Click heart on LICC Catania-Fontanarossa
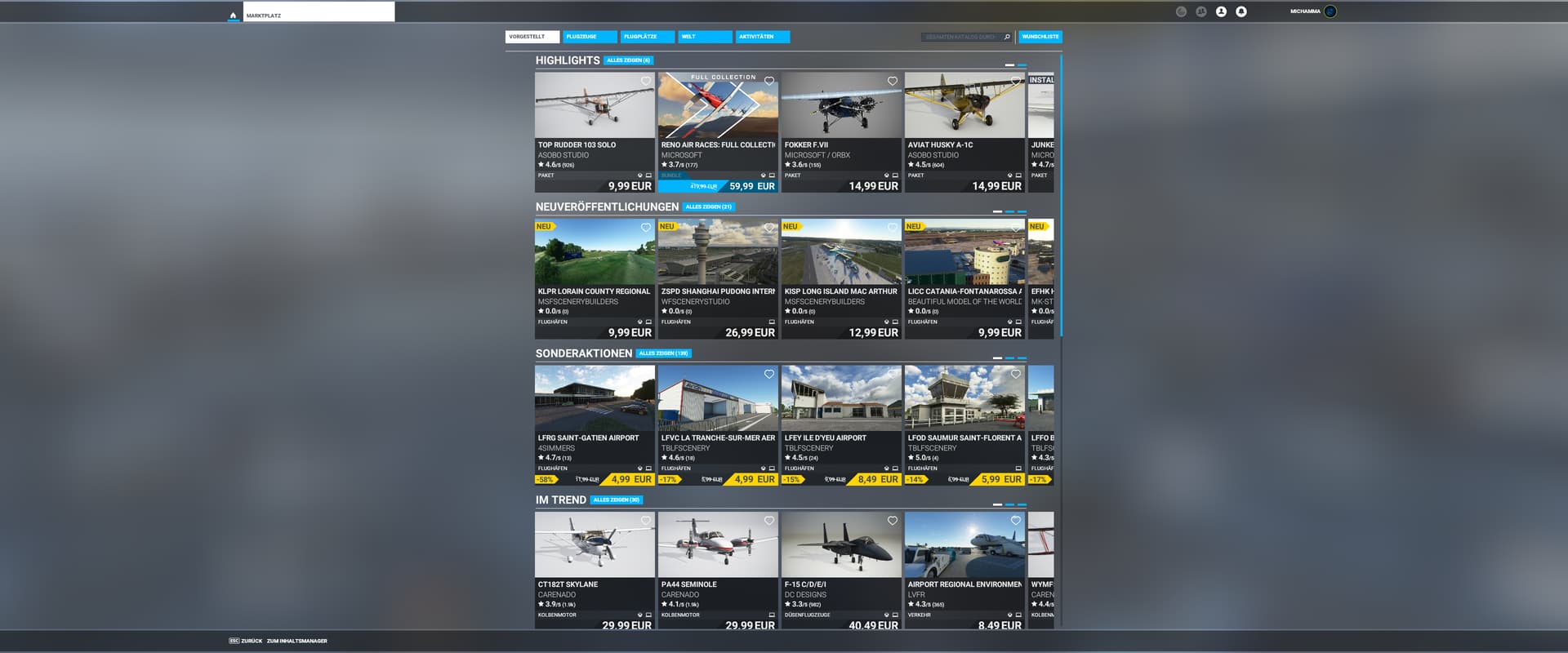This screenshot has height=653, width=1568. pyautogui.click(x=1016, y=228)
